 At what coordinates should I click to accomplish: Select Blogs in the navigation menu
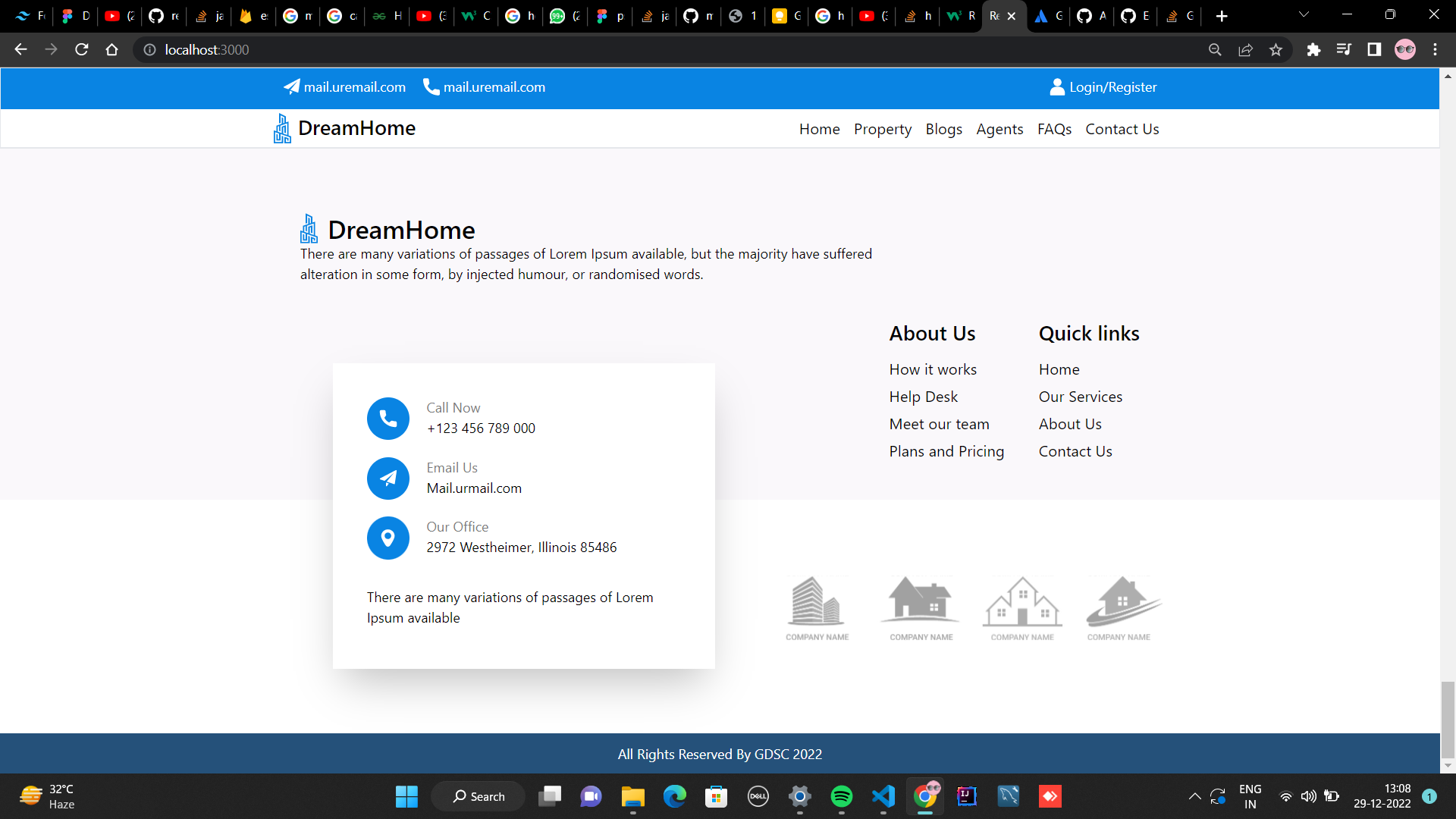point(943,129)
